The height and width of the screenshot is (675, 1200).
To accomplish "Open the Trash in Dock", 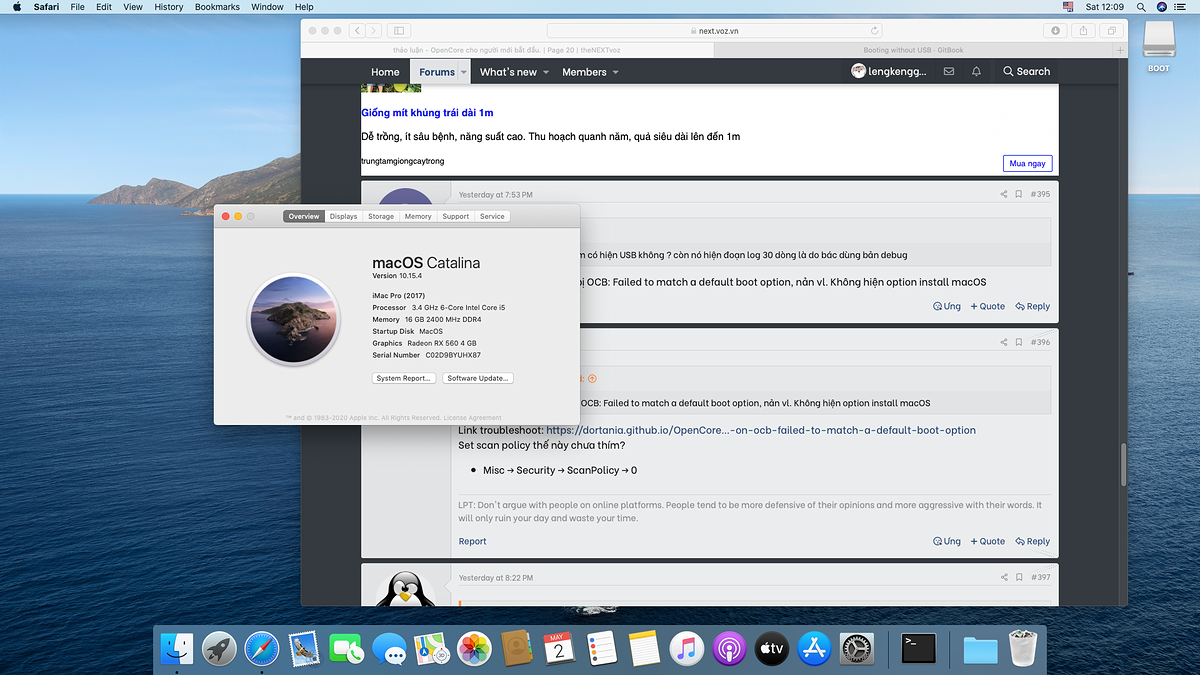I will pyautogui.click(x=1021, y=649).
